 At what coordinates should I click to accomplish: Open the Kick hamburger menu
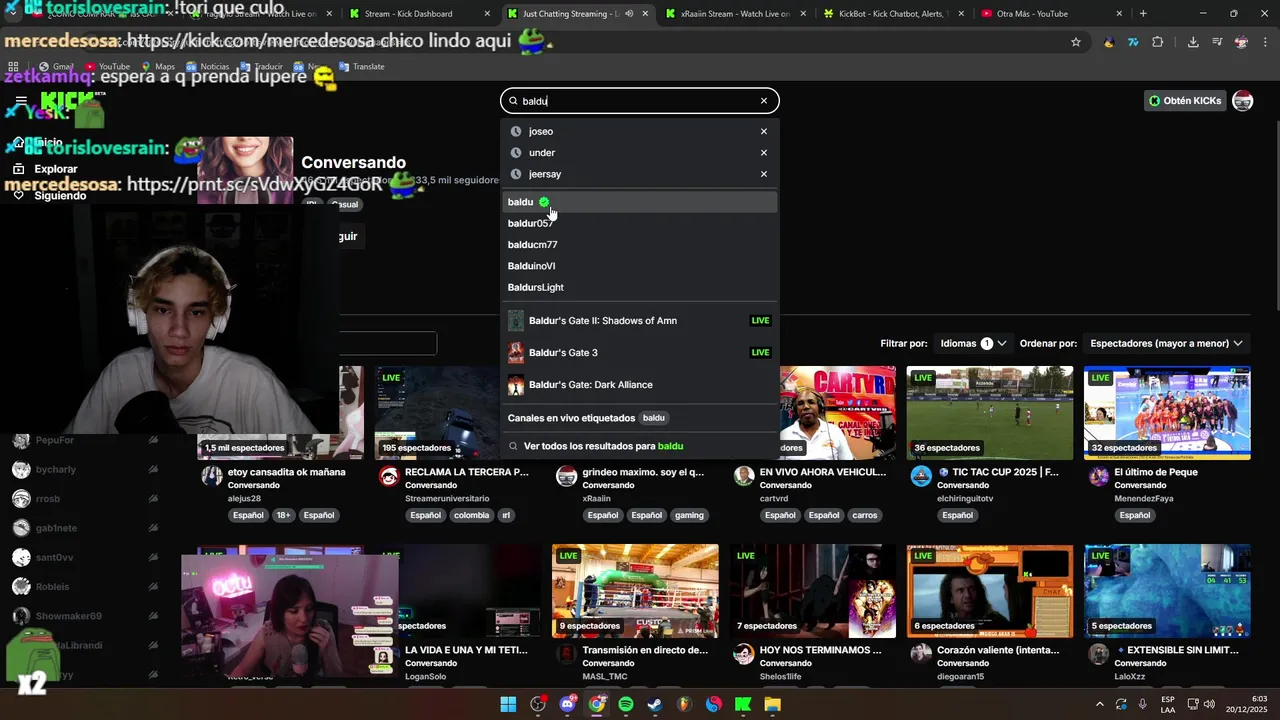pos(21,101)
